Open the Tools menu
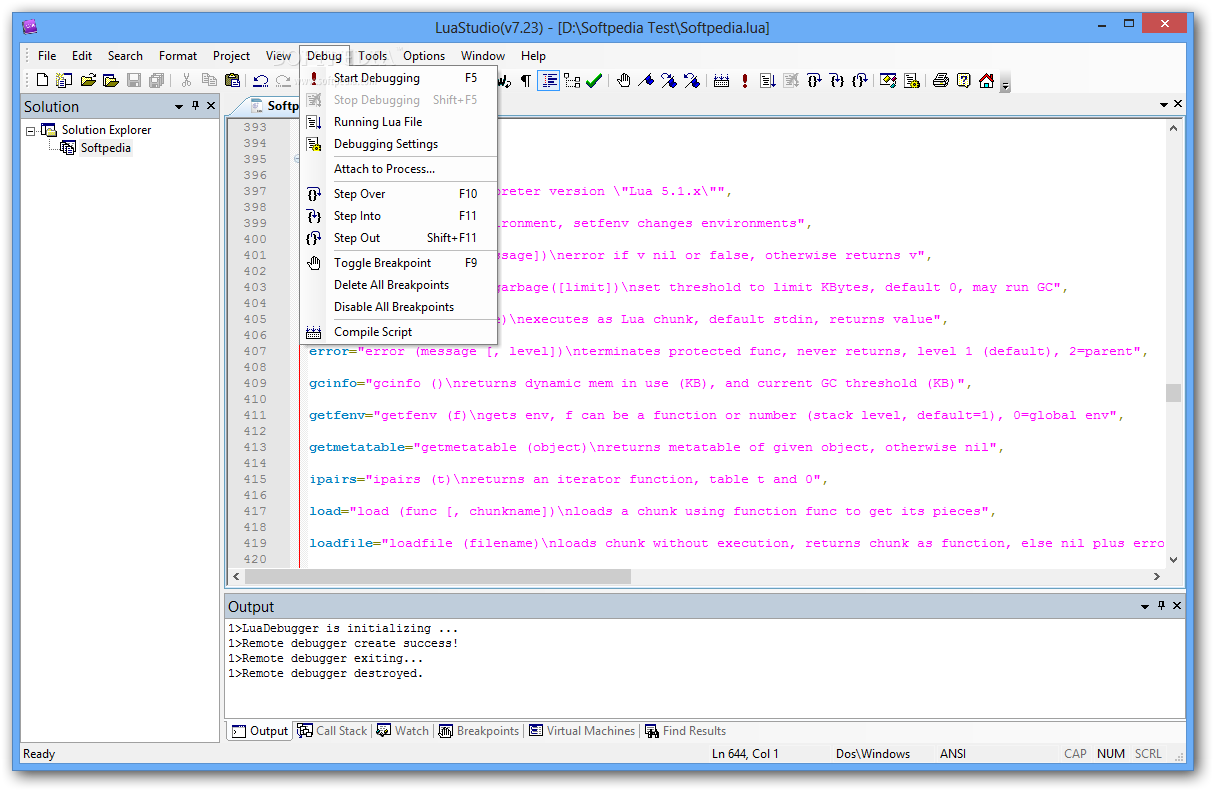 click(373, 56)
